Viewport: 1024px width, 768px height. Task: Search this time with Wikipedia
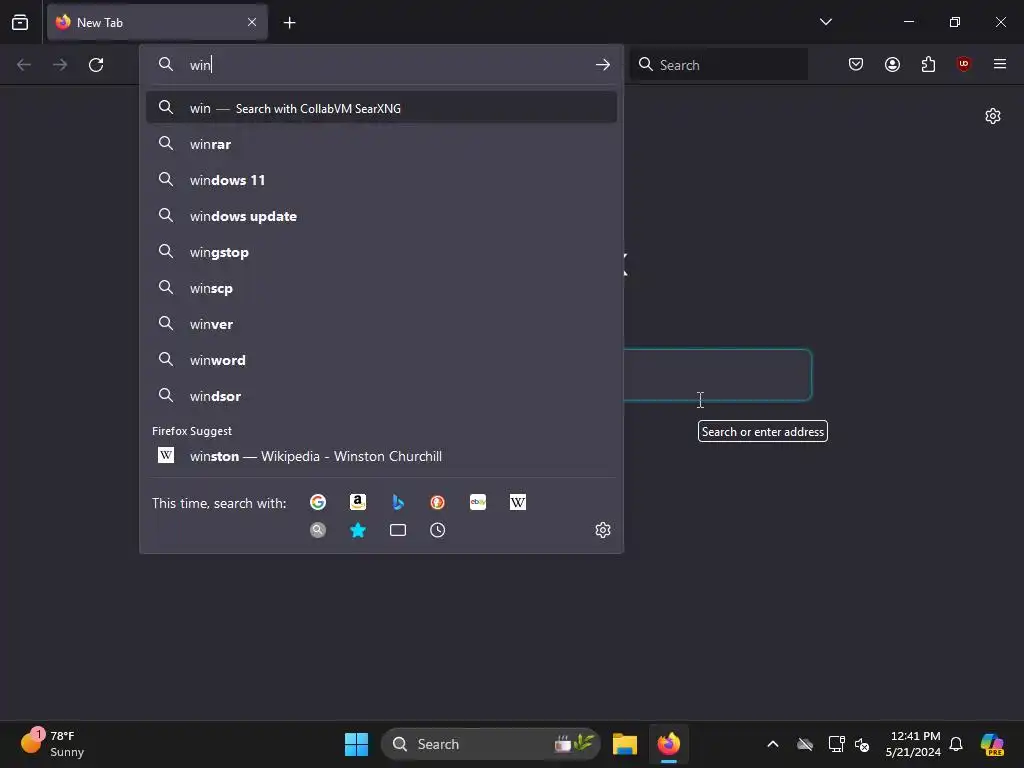pyautogui.click(x=517, y=502)
